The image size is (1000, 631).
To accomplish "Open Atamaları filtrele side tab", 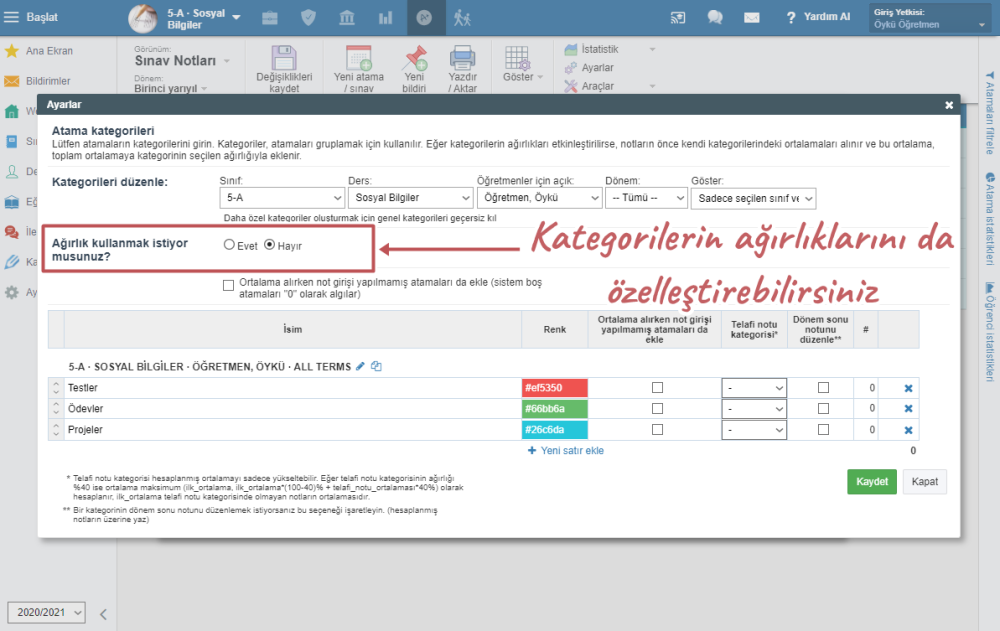I will coord(990,113).
